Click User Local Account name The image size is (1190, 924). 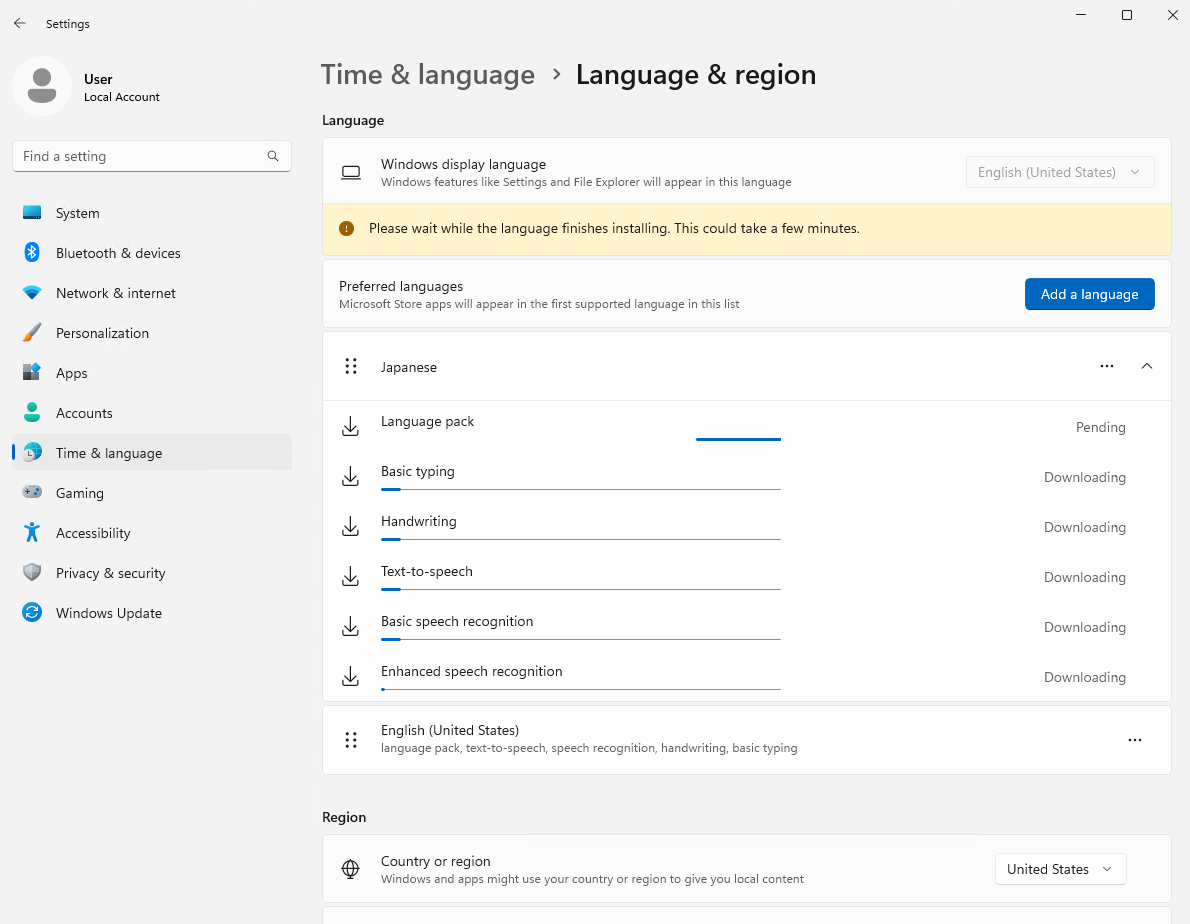[x=121, y=87]
